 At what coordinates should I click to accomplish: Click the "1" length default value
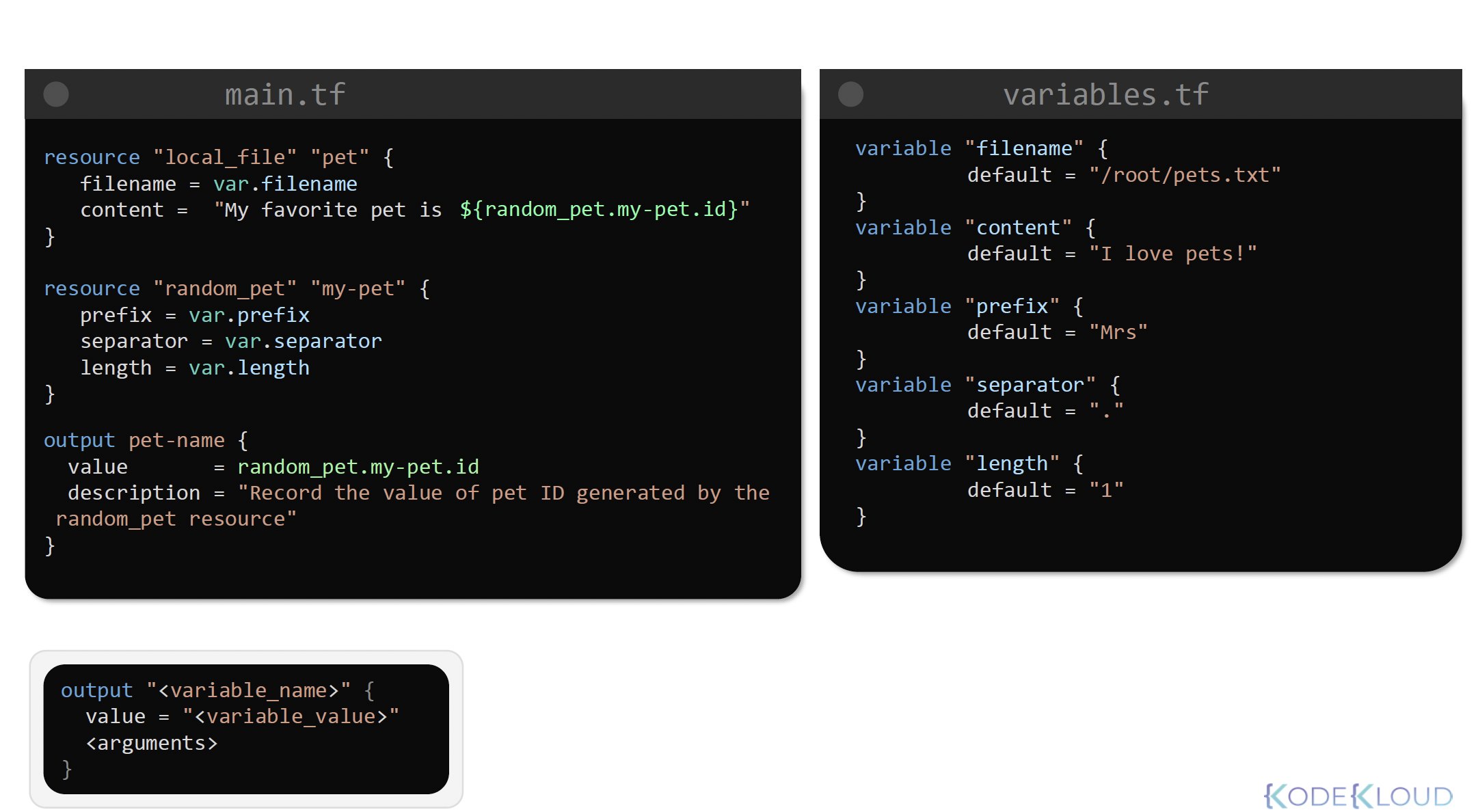tap(1106, 490)
